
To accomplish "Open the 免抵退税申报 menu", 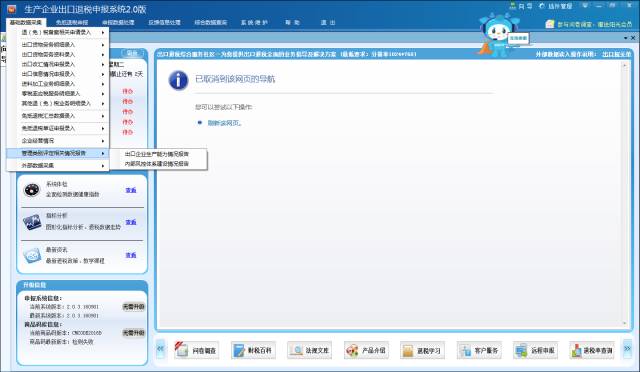I will click(72, 22).
